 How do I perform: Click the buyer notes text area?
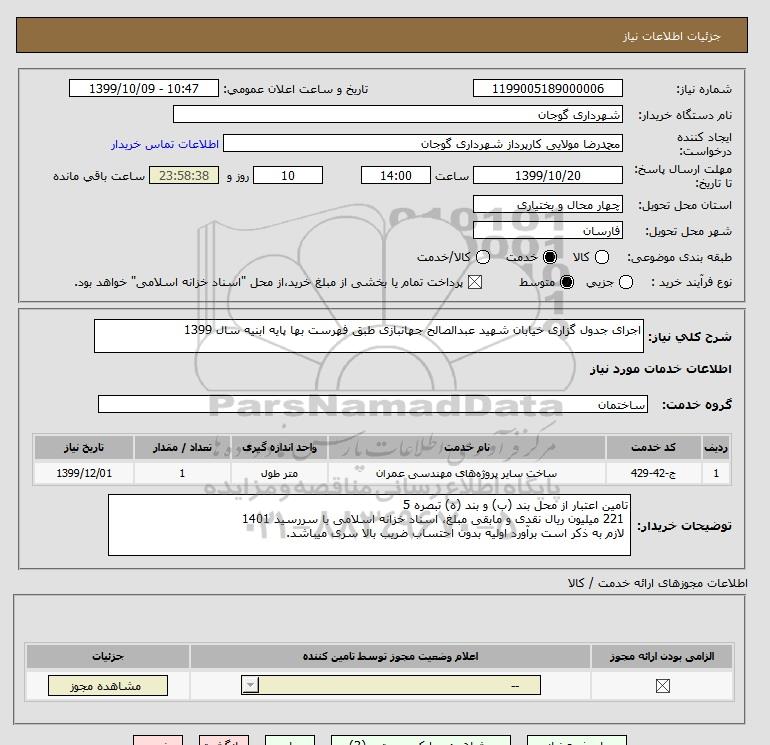click(369, 525)
